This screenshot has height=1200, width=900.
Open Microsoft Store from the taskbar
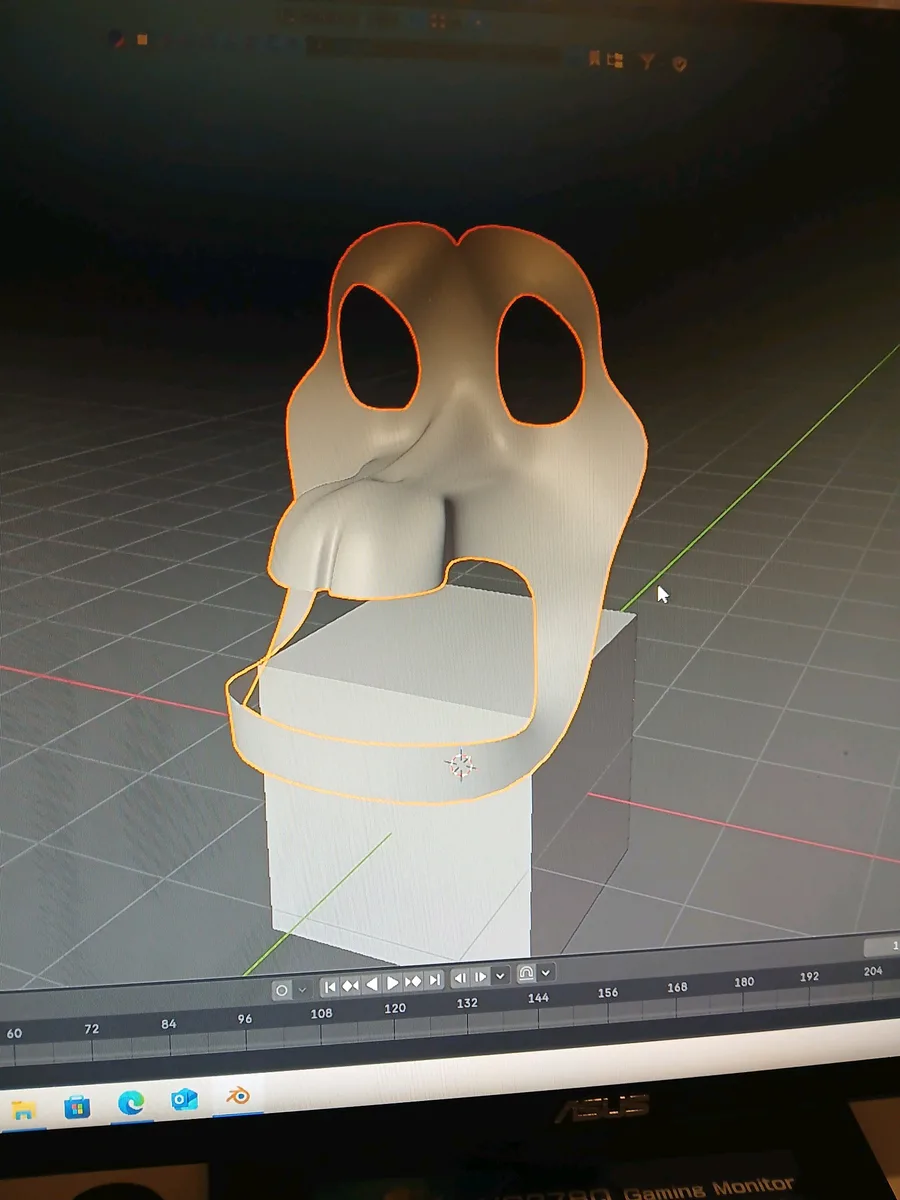coord(77,1106)
